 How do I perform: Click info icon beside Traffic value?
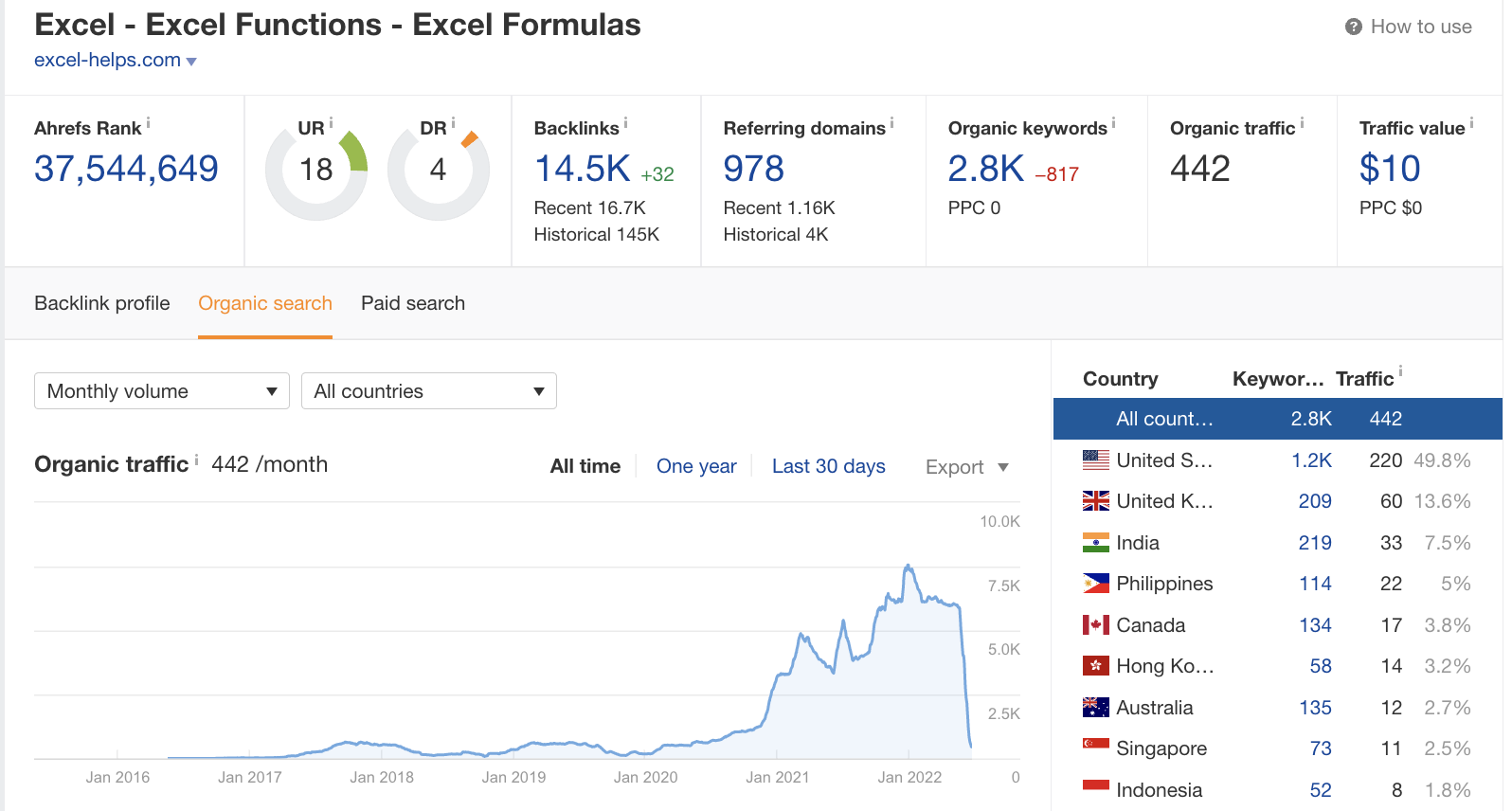1471,123
